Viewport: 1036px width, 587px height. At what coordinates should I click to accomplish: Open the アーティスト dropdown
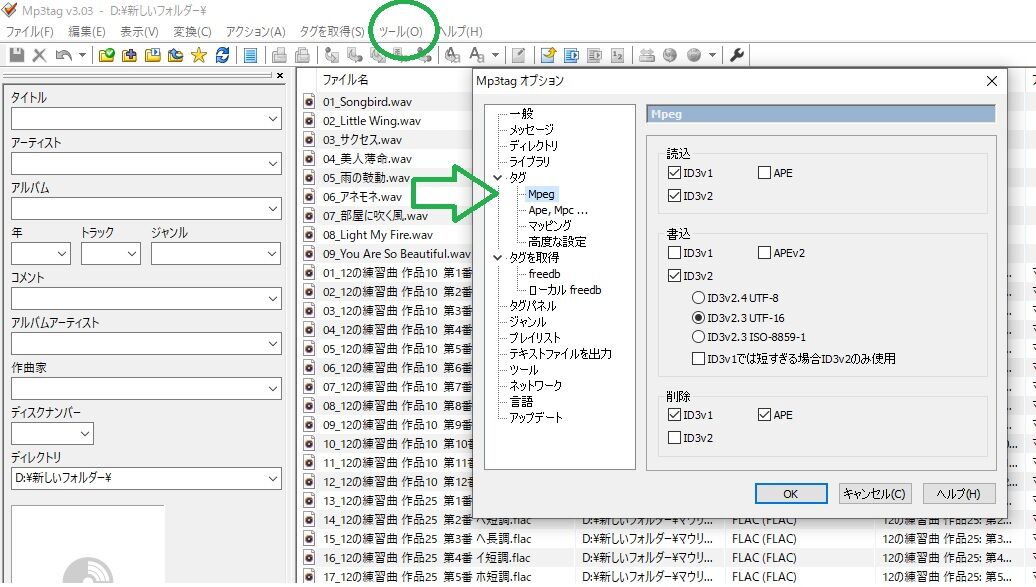point(273,164)
